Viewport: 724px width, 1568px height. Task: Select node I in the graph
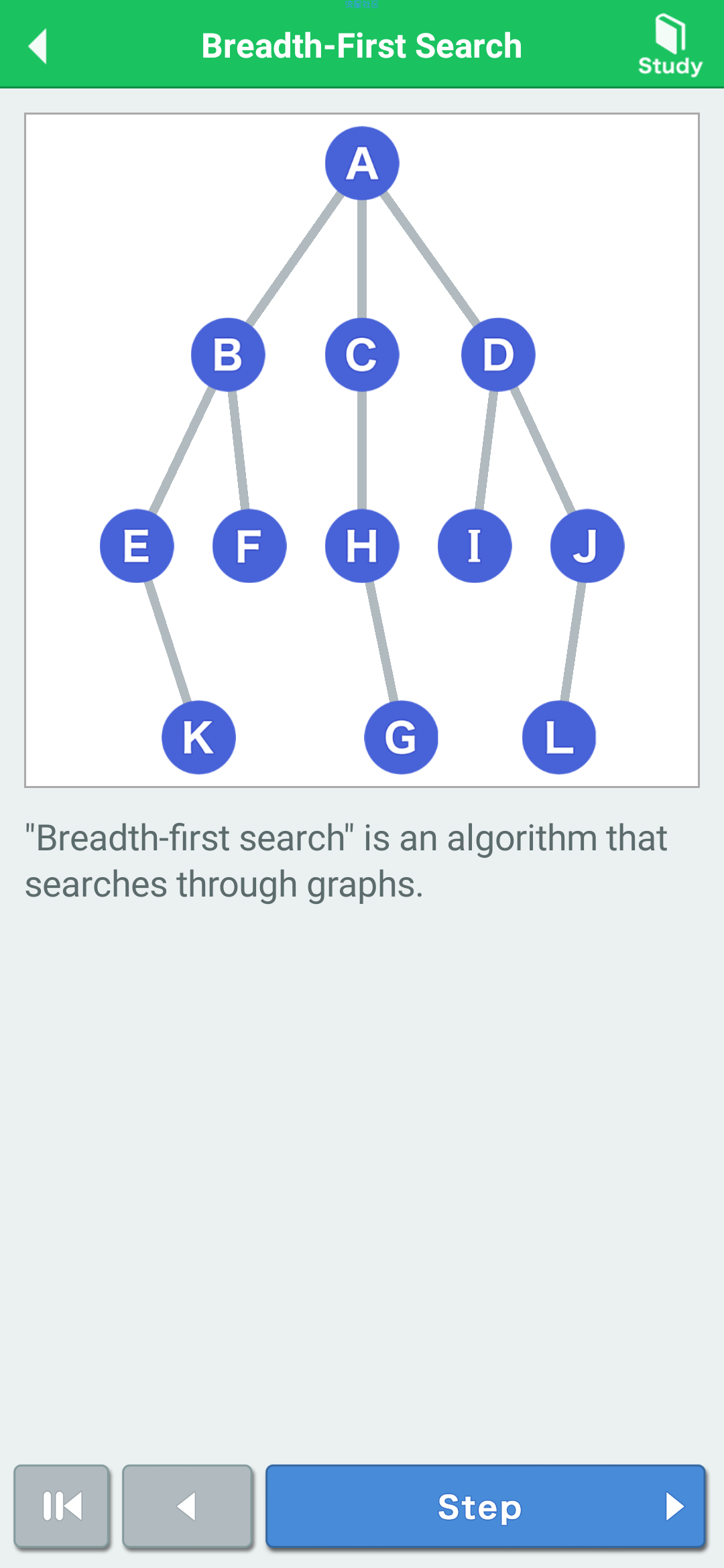(x=475, y=546)
